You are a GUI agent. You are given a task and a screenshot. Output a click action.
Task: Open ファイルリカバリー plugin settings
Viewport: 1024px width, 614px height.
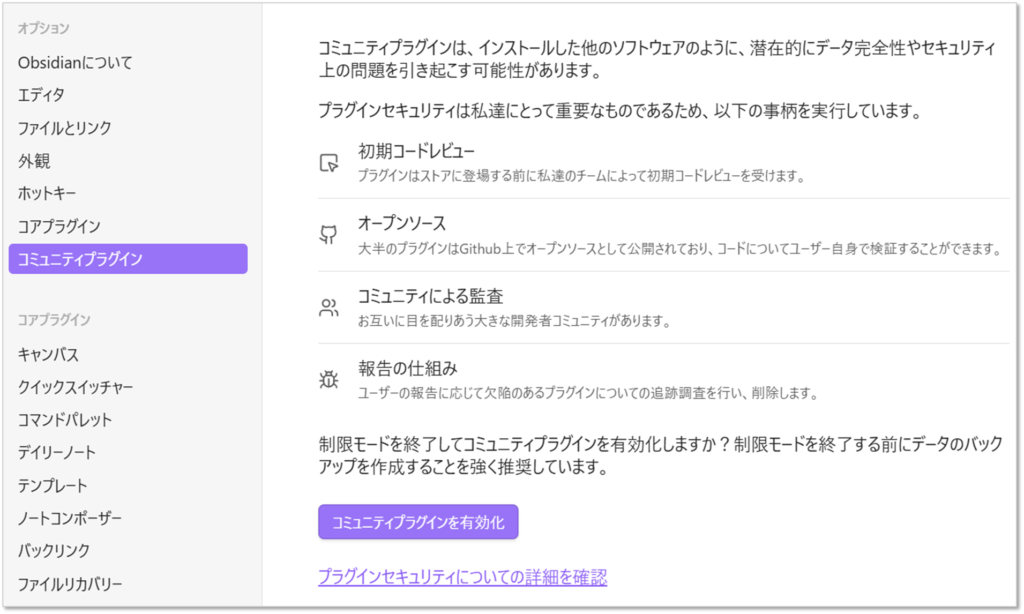click(70, 583)
